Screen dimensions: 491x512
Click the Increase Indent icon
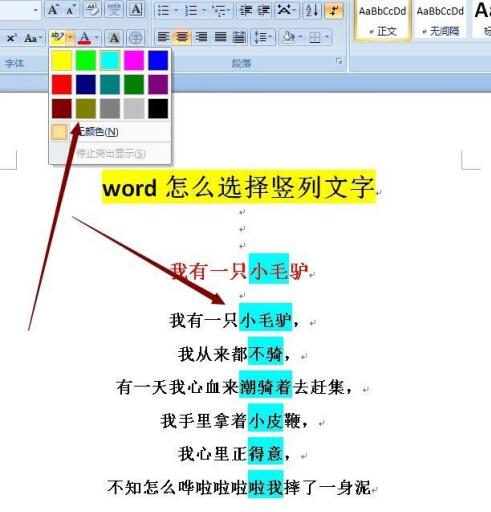(264, 10)
